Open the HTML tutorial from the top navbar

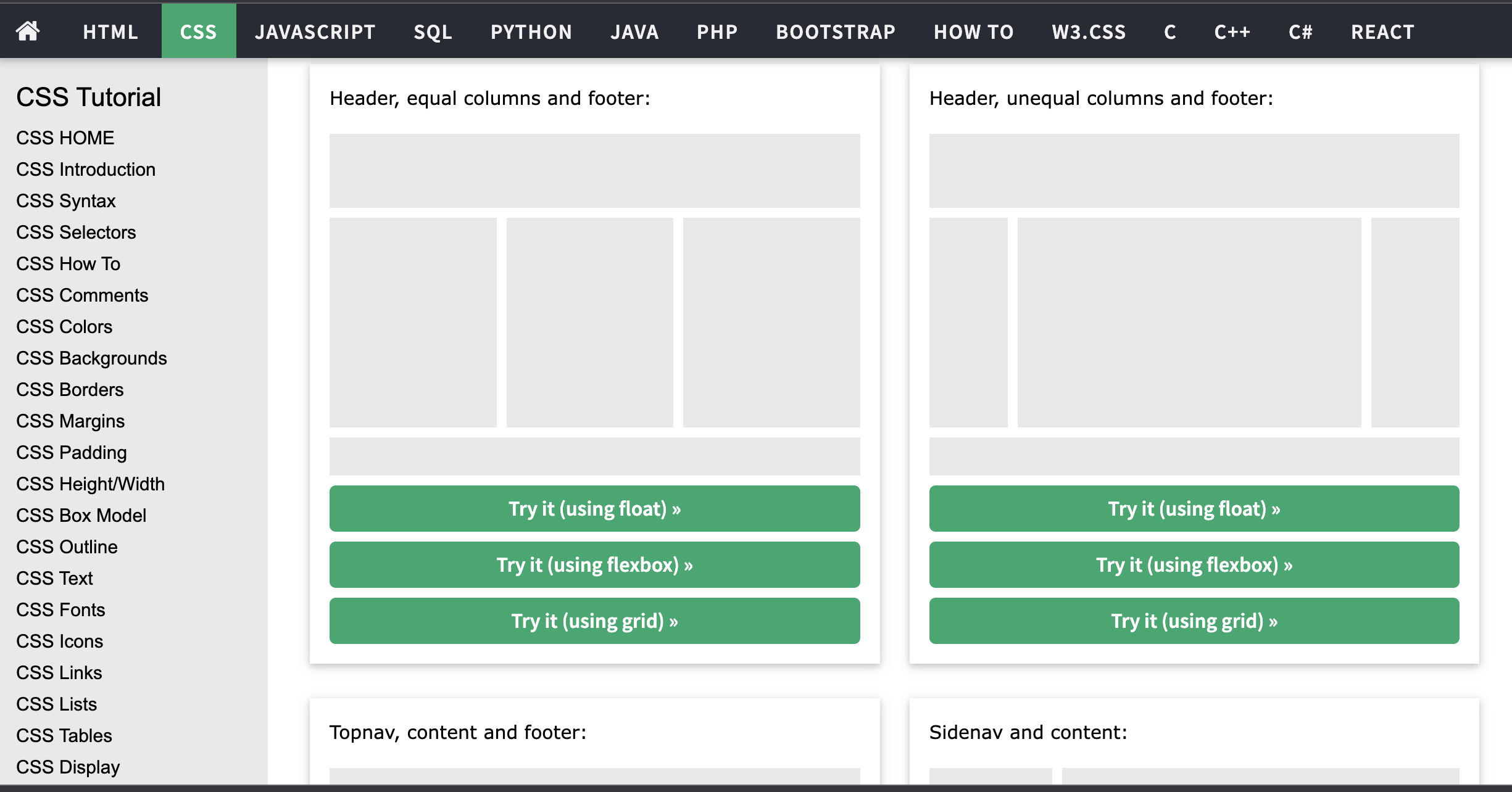110,31
